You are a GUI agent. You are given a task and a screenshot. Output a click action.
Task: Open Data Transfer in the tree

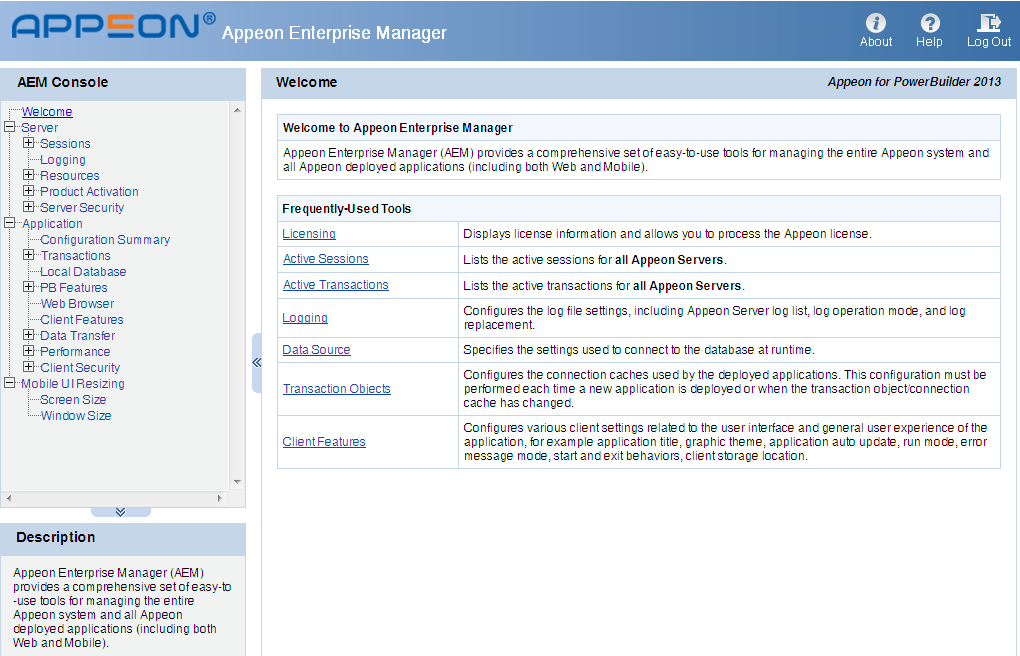[x=77, y=336]
